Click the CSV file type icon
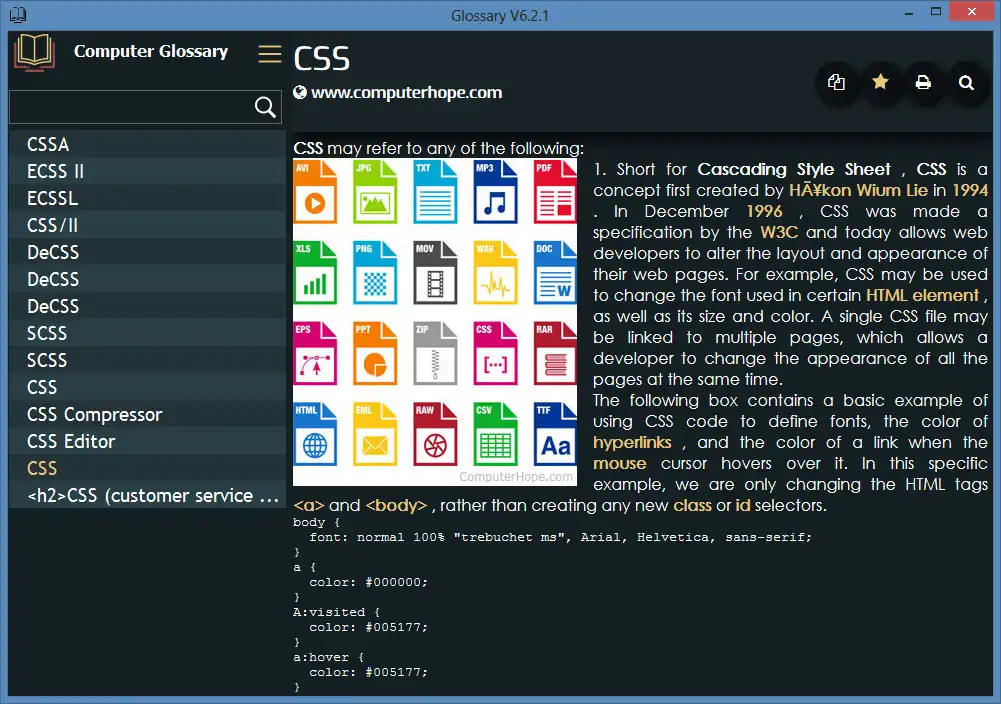This screenshot has width=1001, height=704. [495, 434]
